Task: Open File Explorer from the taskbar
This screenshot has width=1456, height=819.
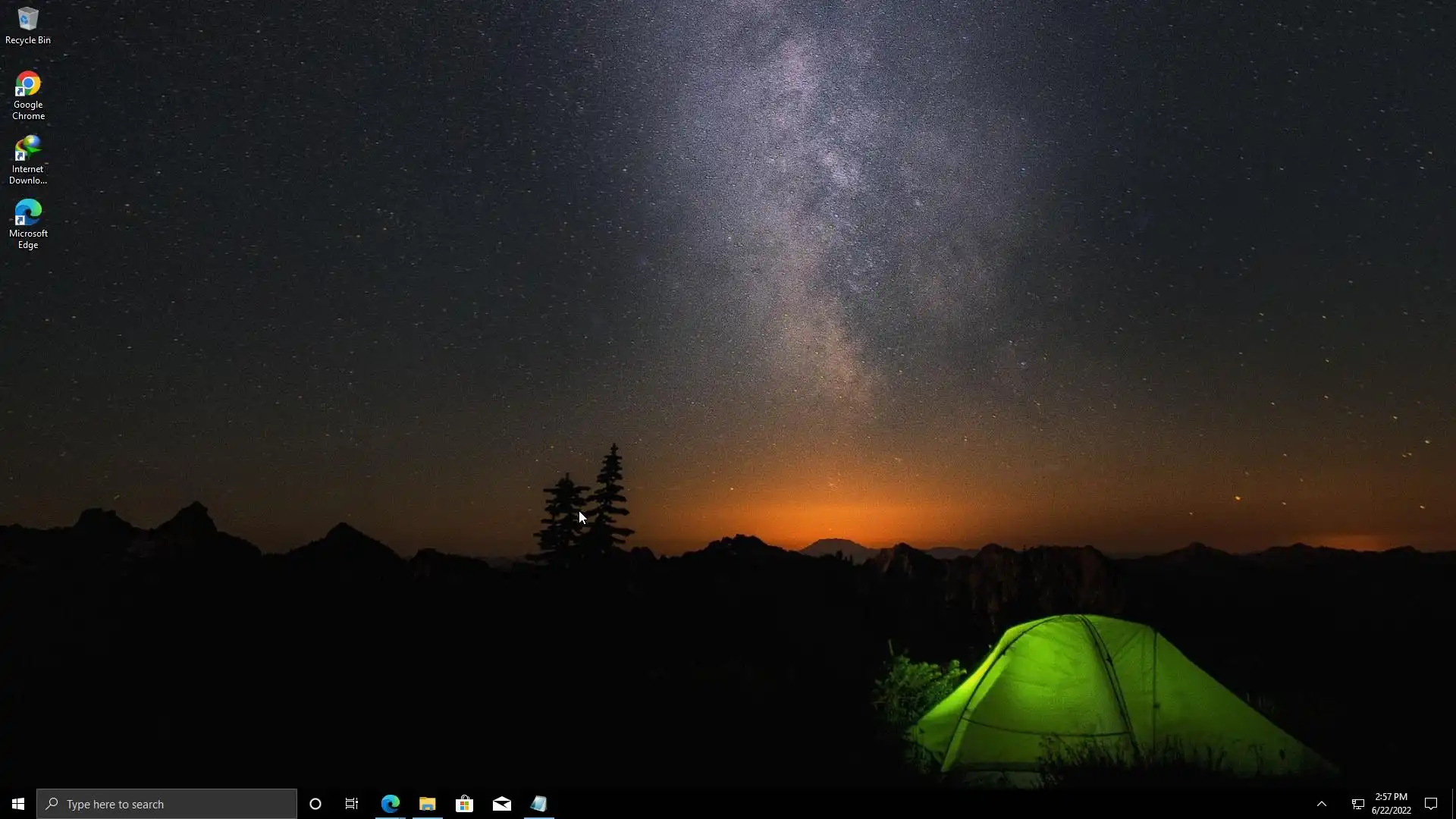Action: pyautogui.click(x=428, y=804)
